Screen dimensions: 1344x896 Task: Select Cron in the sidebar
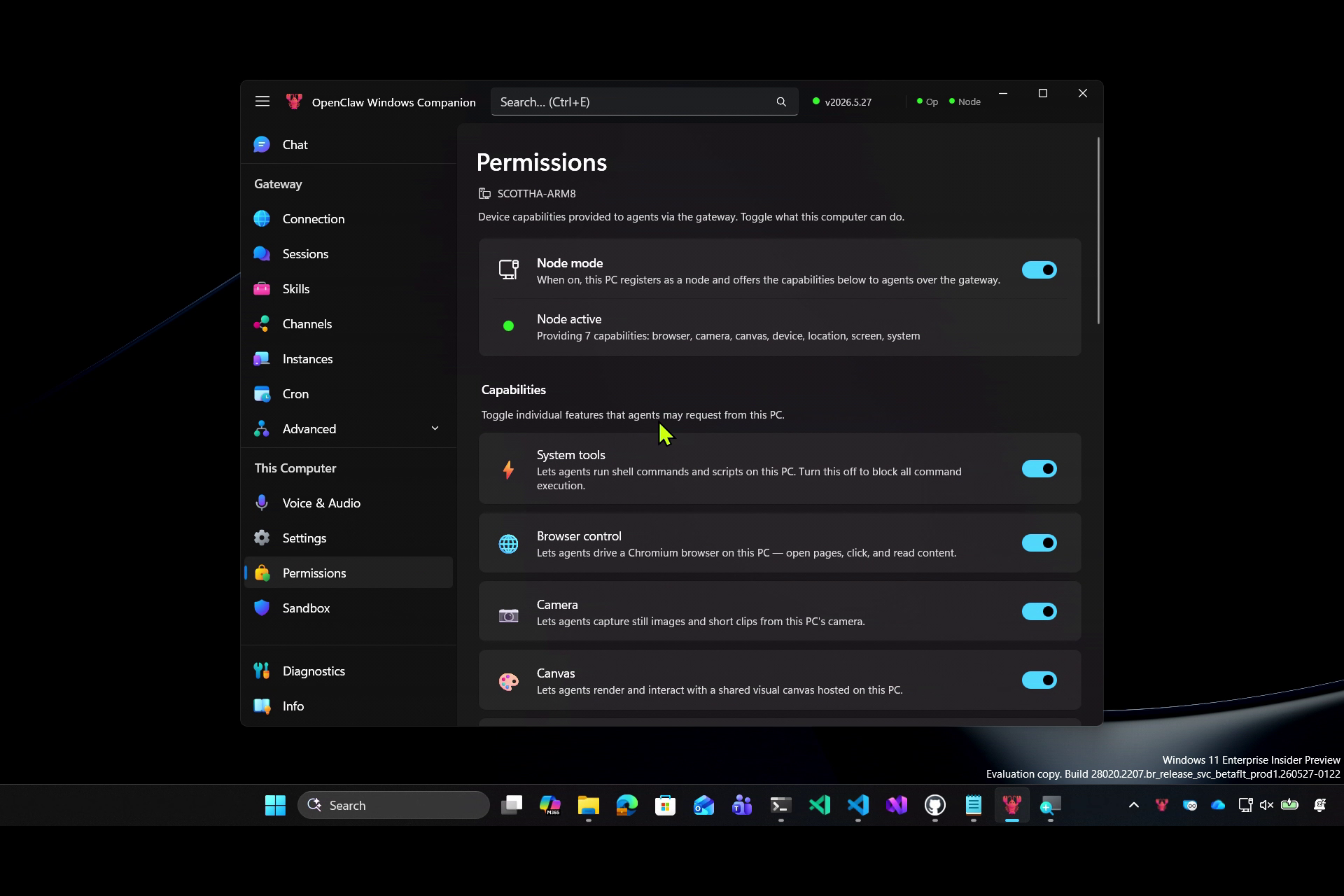pos(349,393)
